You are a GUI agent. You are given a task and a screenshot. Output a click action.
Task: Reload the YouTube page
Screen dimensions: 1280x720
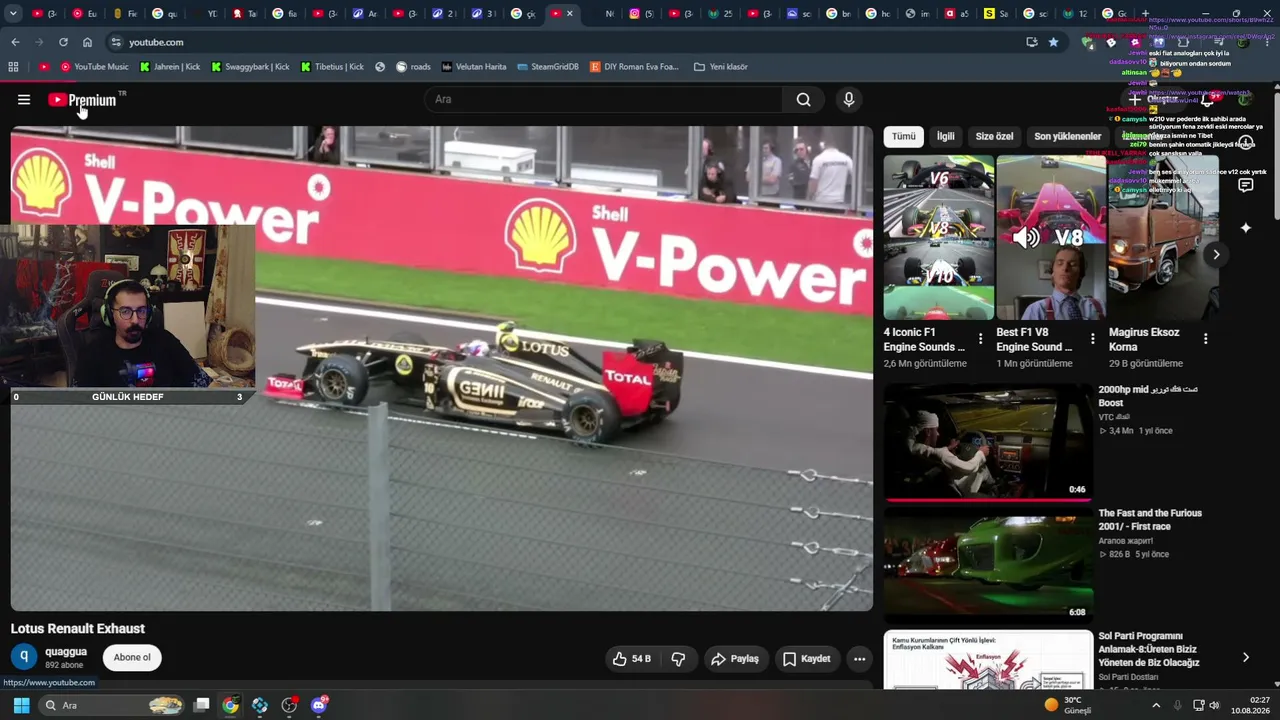pos(63,42)
